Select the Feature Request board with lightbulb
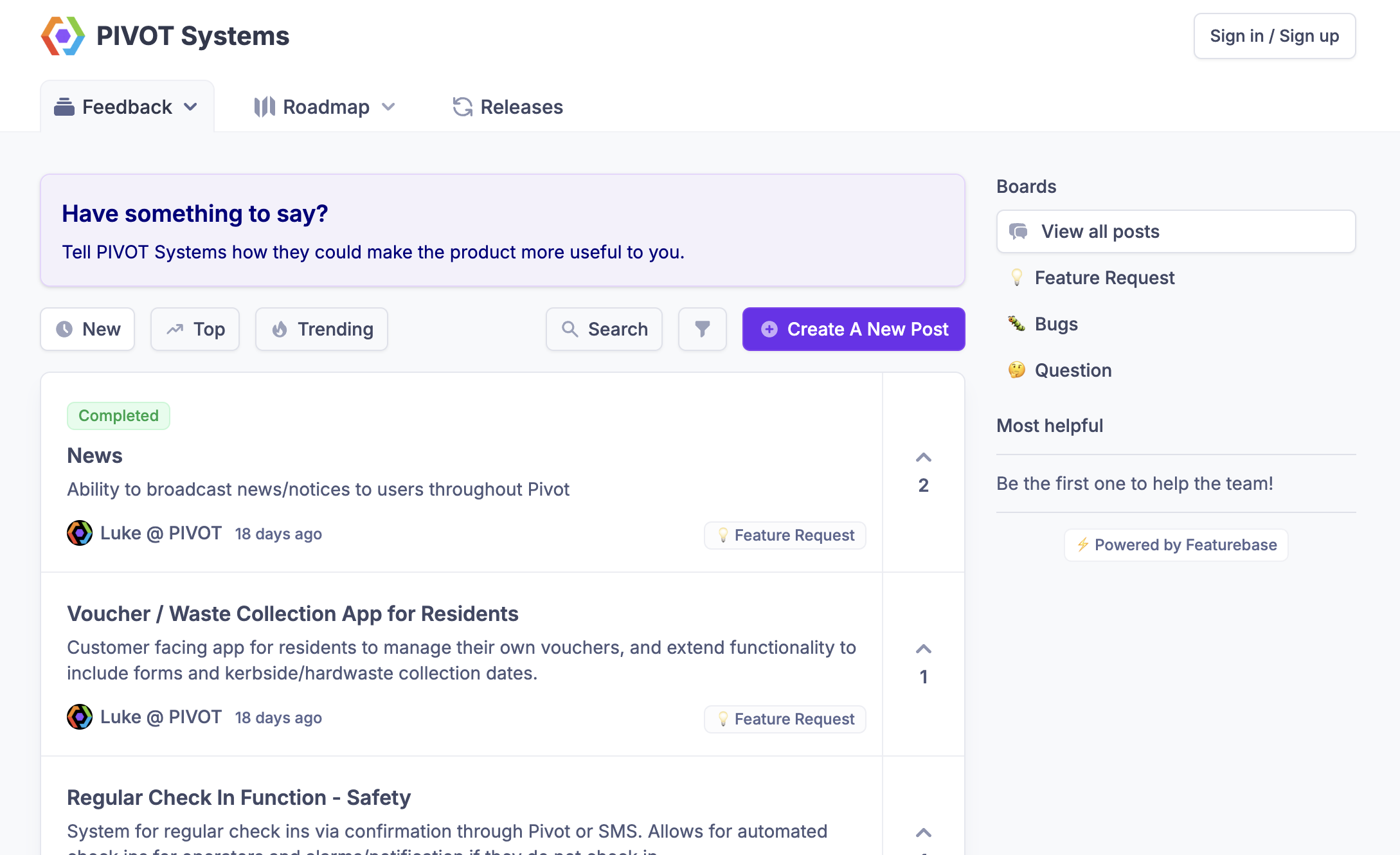1400x855 pixels. coord(1104,278)
